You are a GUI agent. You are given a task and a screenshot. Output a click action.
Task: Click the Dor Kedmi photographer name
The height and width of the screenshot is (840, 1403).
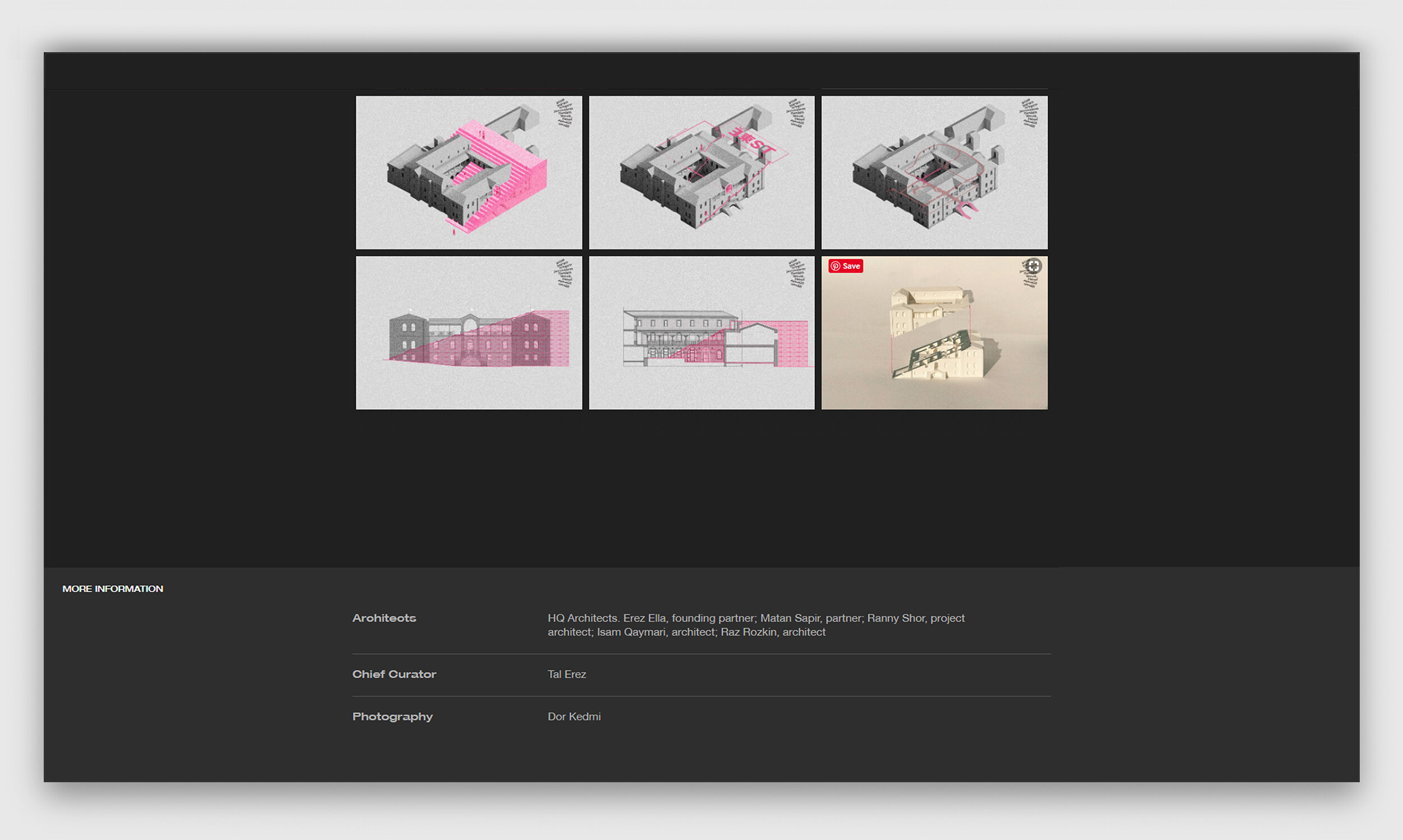(x=574, y=717)
